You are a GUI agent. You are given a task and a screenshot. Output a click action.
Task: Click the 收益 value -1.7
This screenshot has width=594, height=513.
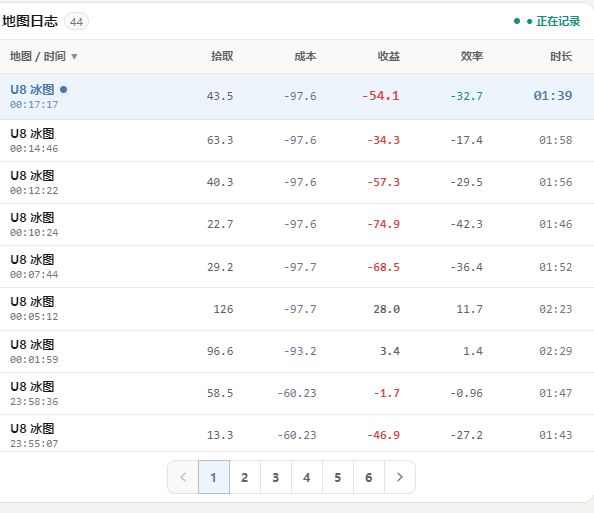click(386, 393)
